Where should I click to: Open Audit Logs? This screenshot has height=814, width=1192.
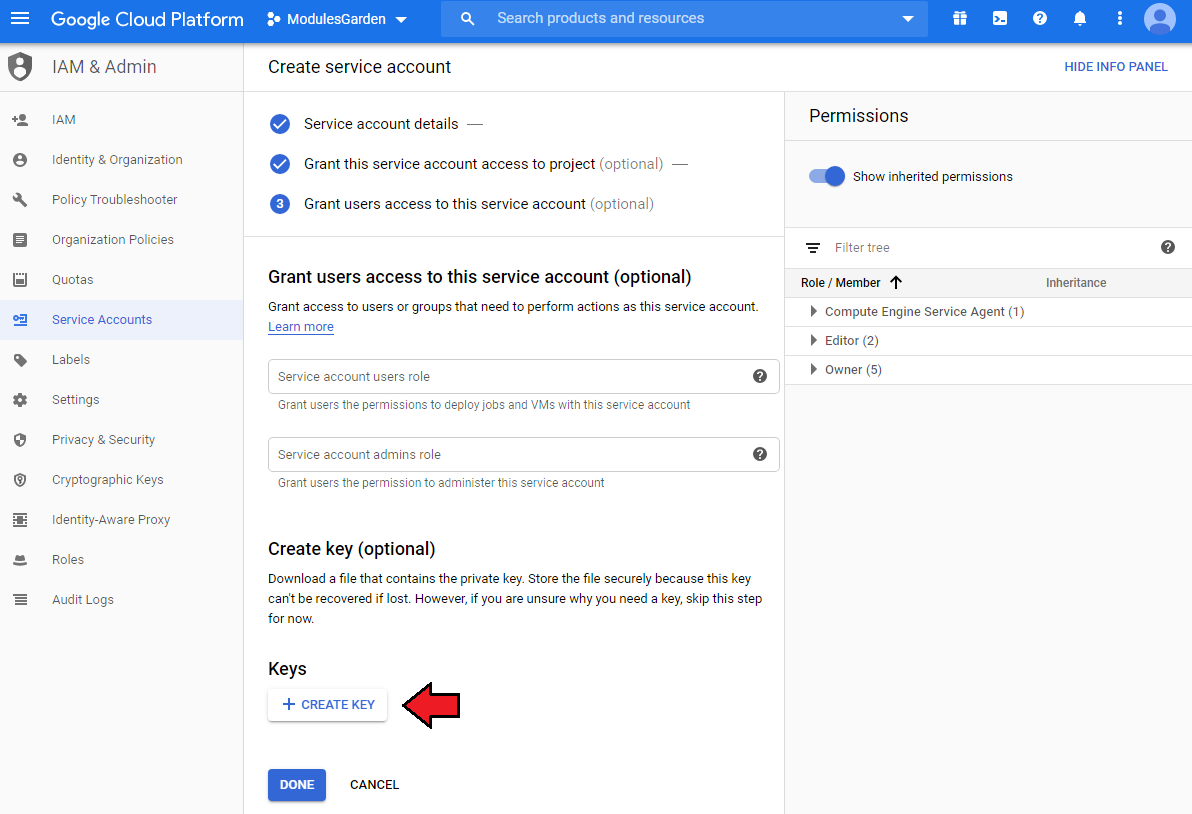click(x=83, y=600)
